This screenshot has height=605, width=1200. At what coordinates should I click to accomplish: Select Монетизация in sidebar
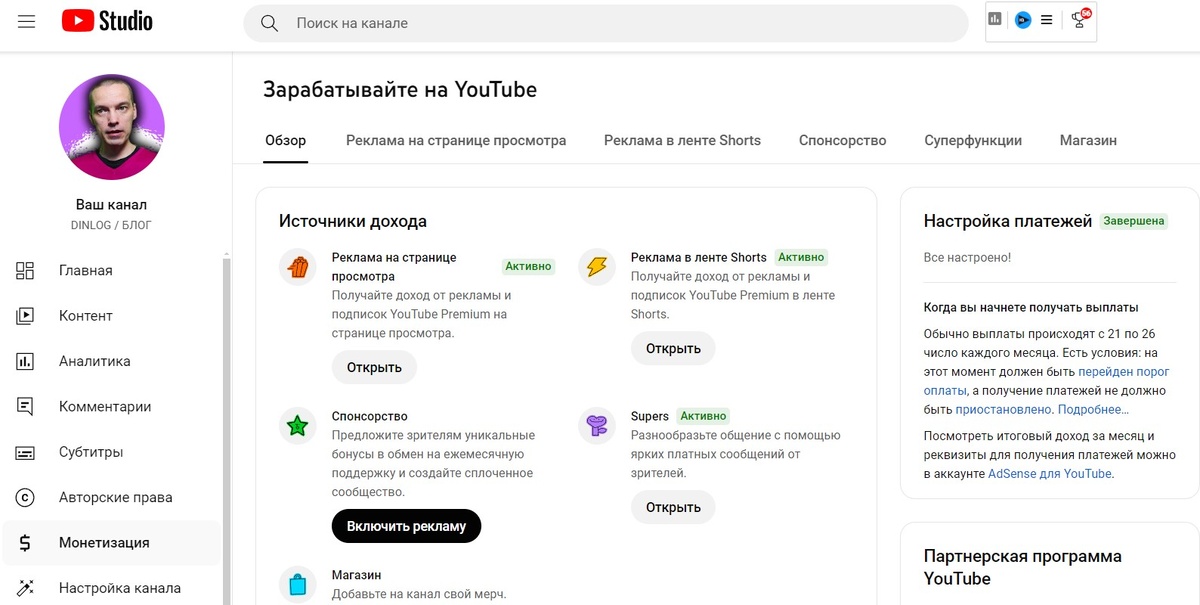click(x=111, y=543)
